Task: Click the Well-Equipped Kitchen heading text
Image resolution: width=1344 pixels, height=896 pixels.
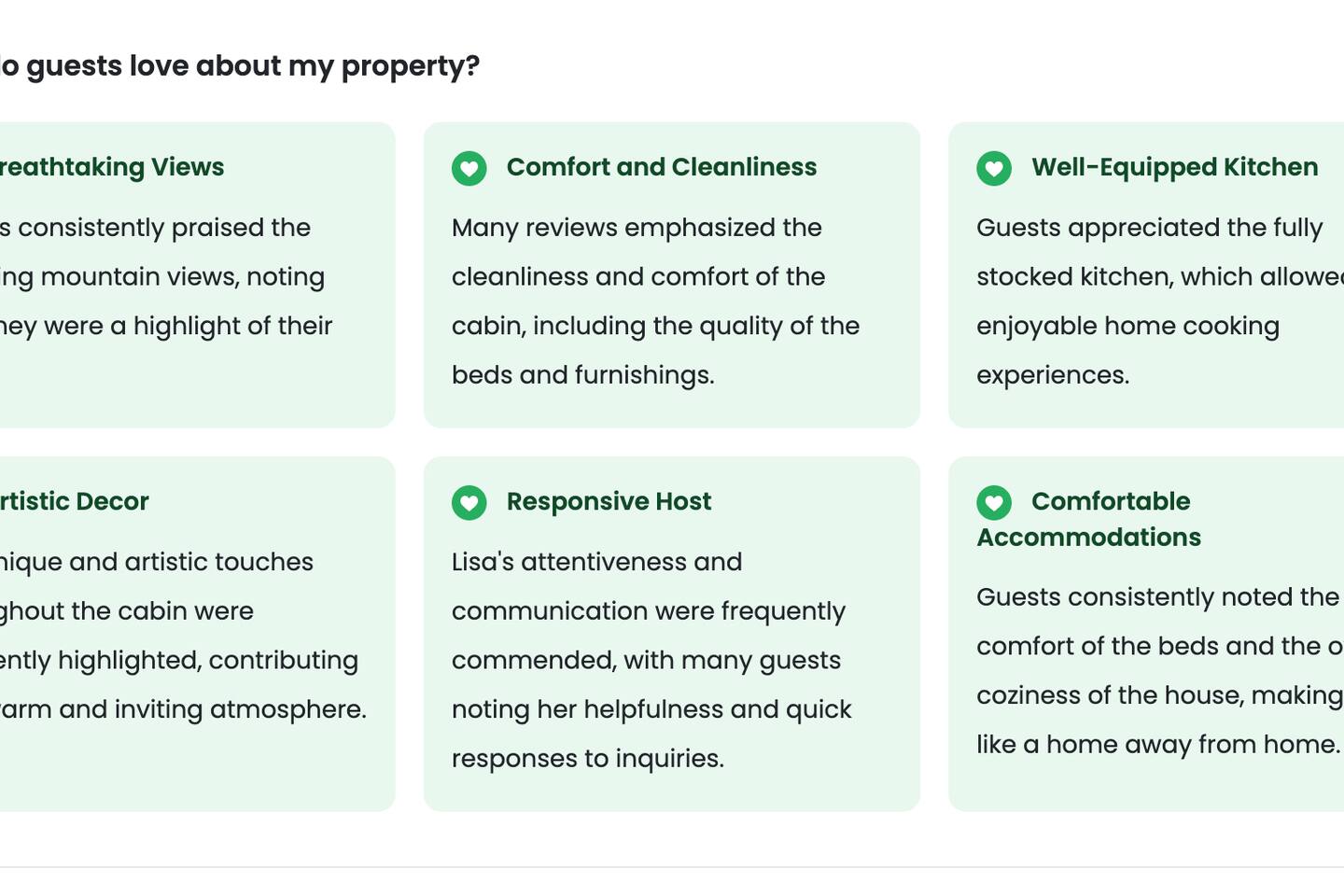Action: coord(1174,167)
